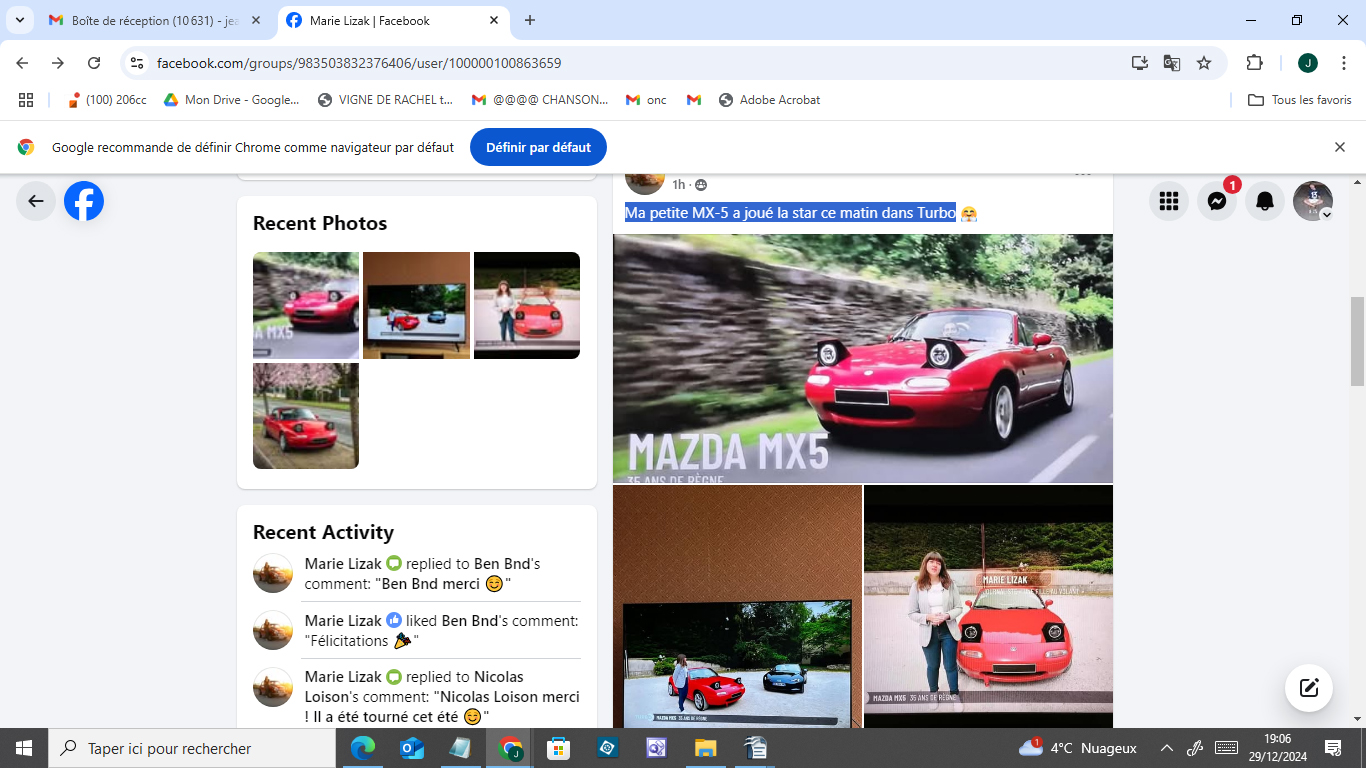This screenshot has height=768, width=1366.
Task: Open File Explorer from the taskbar
Action: coord(706,748)
